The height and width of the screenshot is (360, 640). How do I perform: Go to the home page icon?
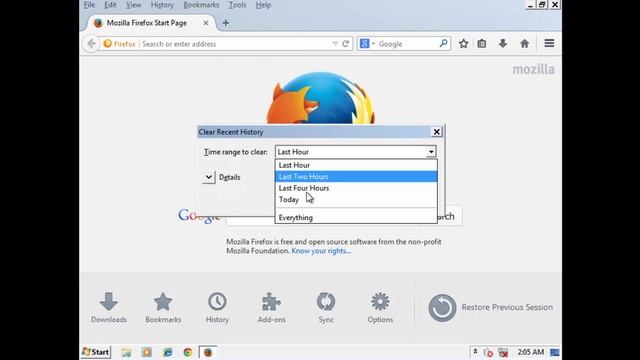click(524, 43)
